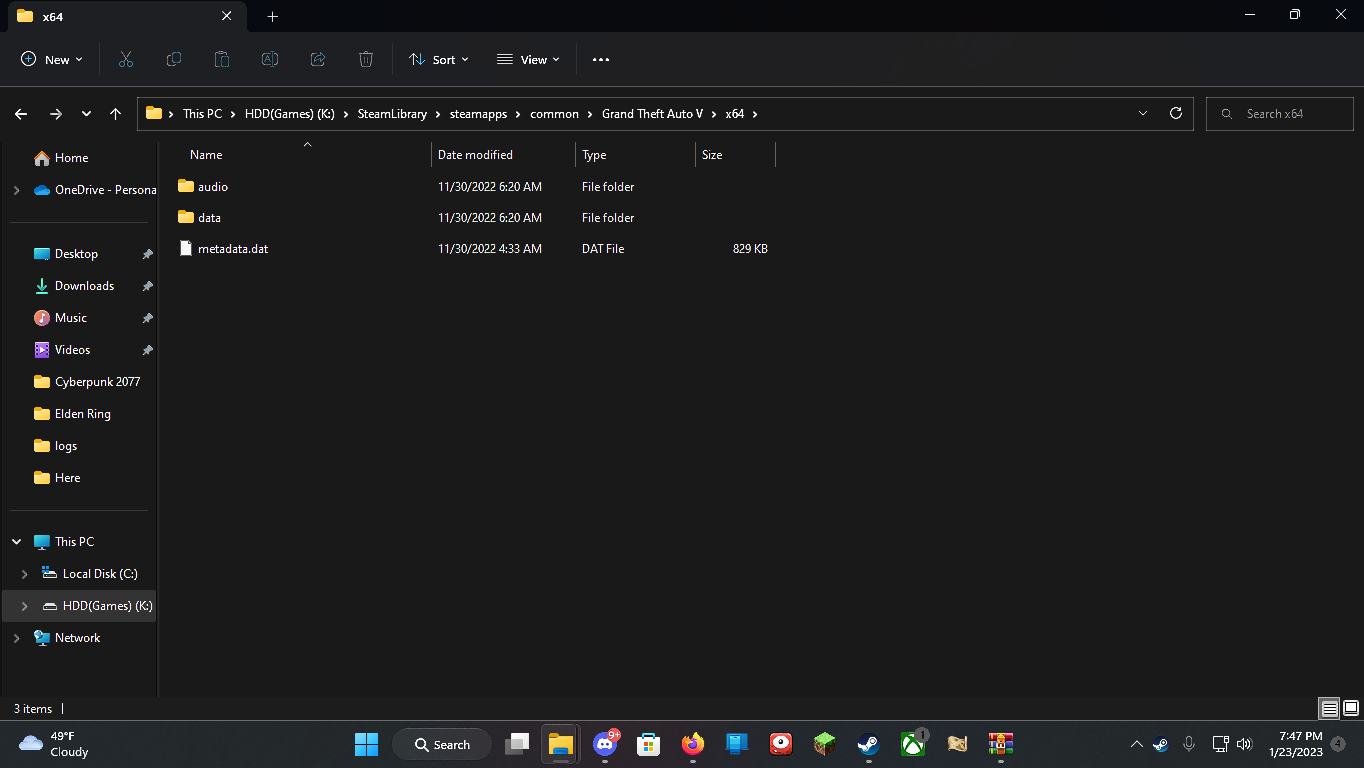This screenshot has height=768, width=1364.
Task: Launch Firefox from the taskbar
Action: coord(693,744)
